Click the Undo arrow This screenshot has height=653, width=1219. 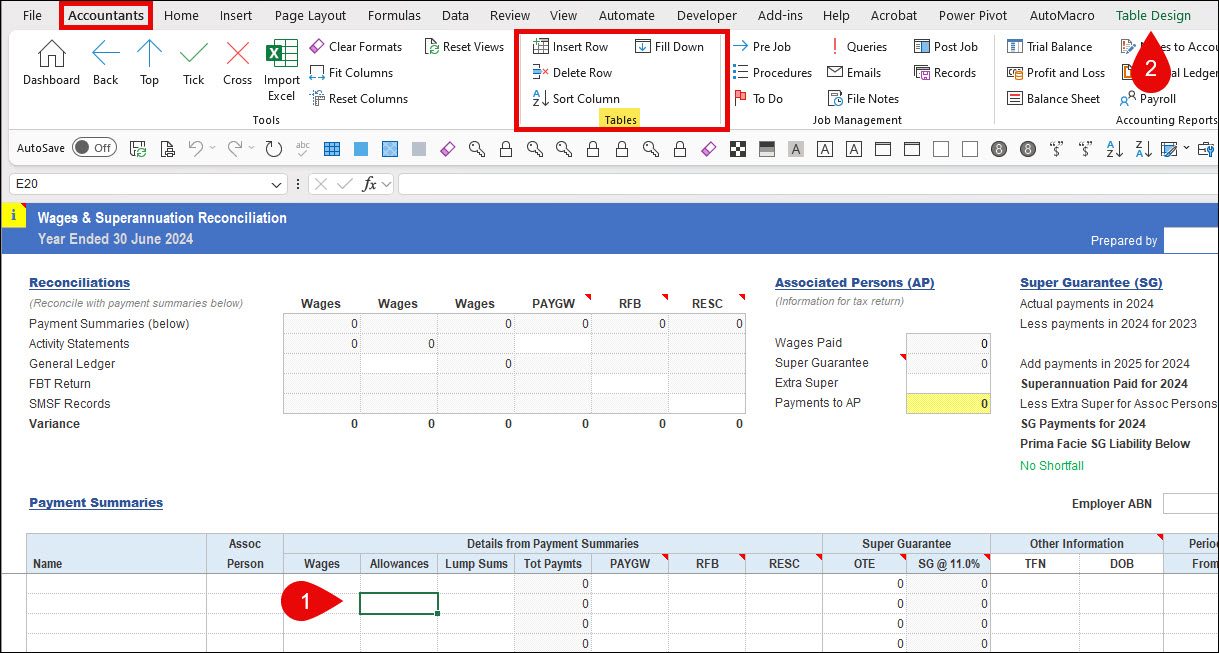196,149
